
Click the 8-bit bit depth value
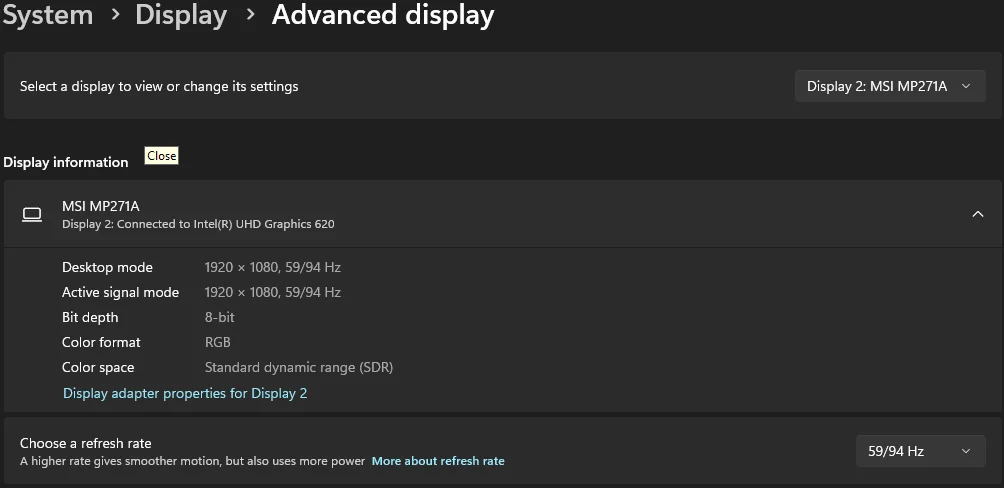(220, 317)
